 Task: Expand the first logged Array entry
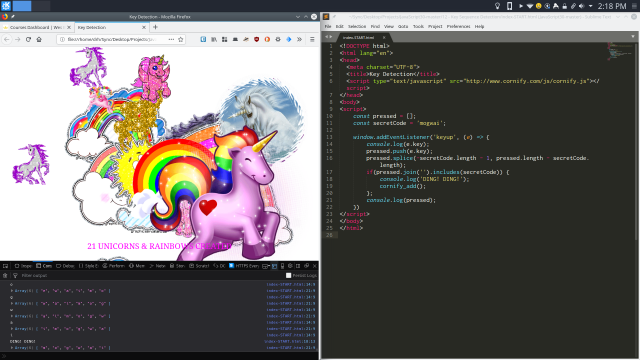(x=12, y=291)
